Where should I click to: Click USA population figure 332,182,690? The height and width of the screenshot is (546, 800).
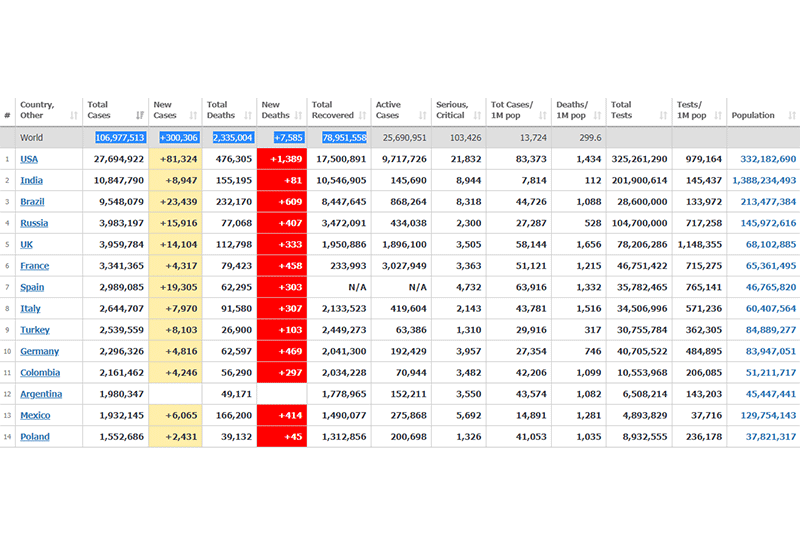[x=768, y=159]
